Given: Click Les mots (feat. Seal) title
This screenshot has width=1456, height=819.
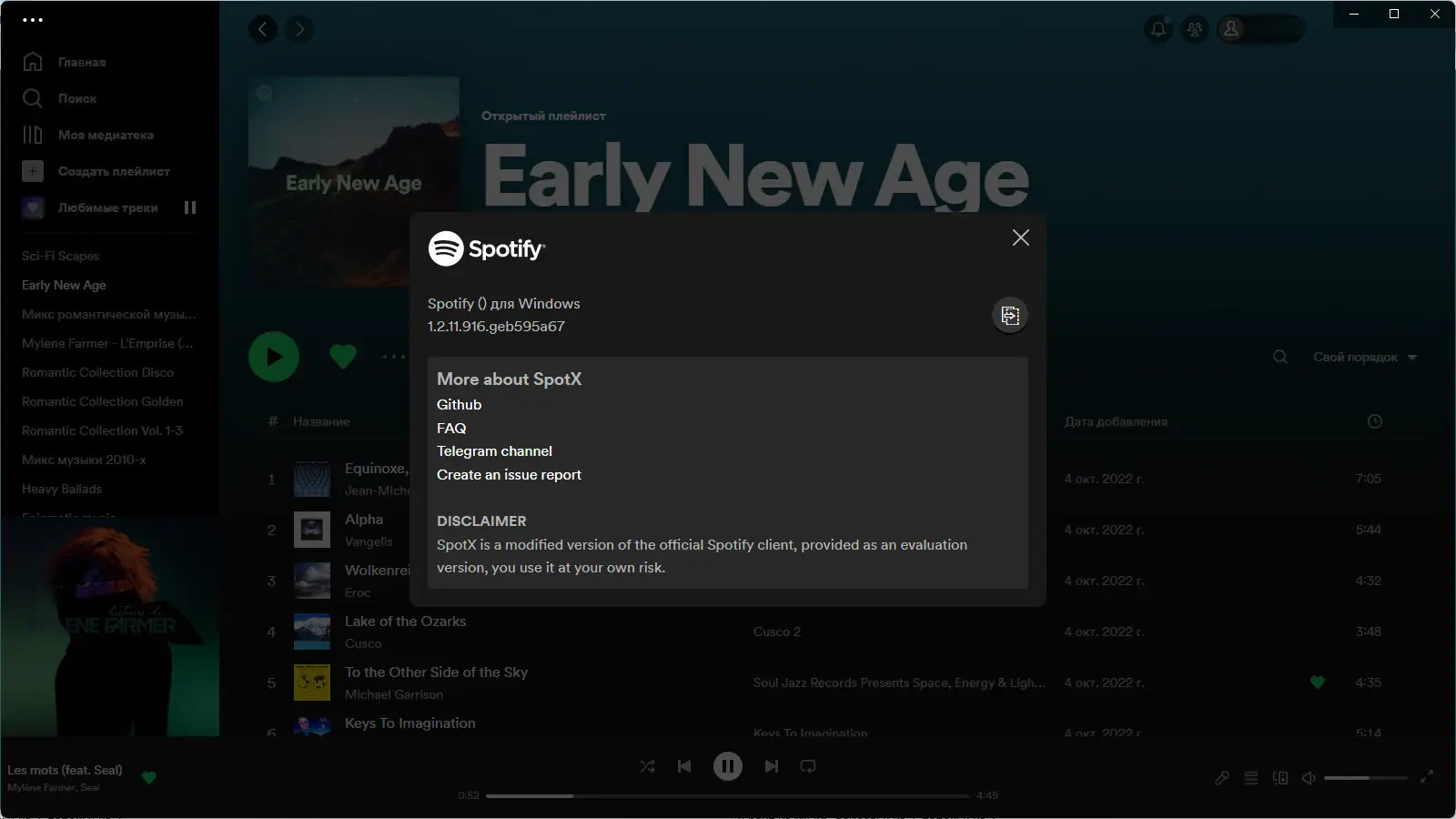Looking at the screenshot, I should click(65, 770).
